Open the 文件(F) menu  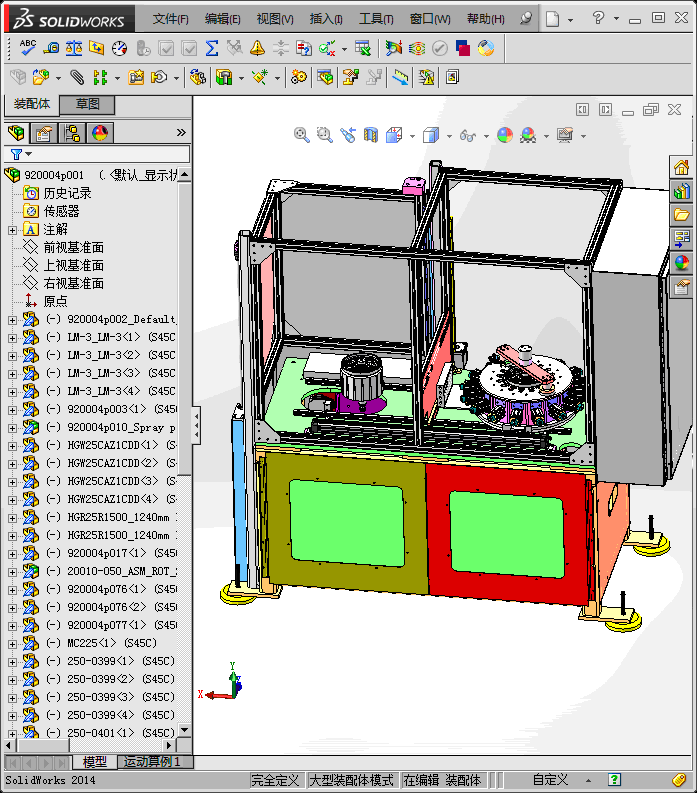coord(170,19)
